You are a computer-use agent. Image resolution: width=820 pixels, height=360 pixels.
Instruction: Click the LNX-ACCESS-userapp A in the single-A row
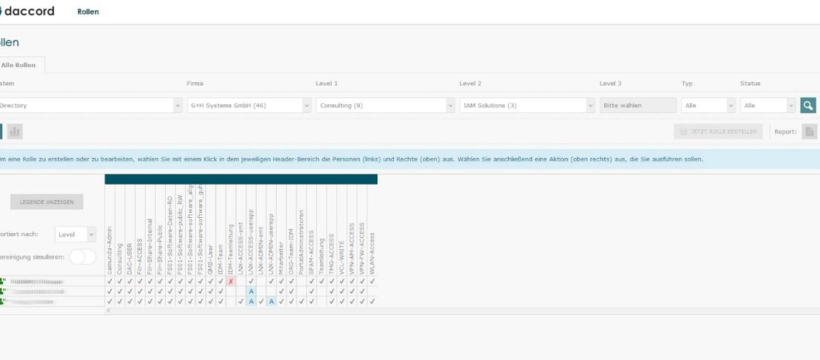(251, 291)
